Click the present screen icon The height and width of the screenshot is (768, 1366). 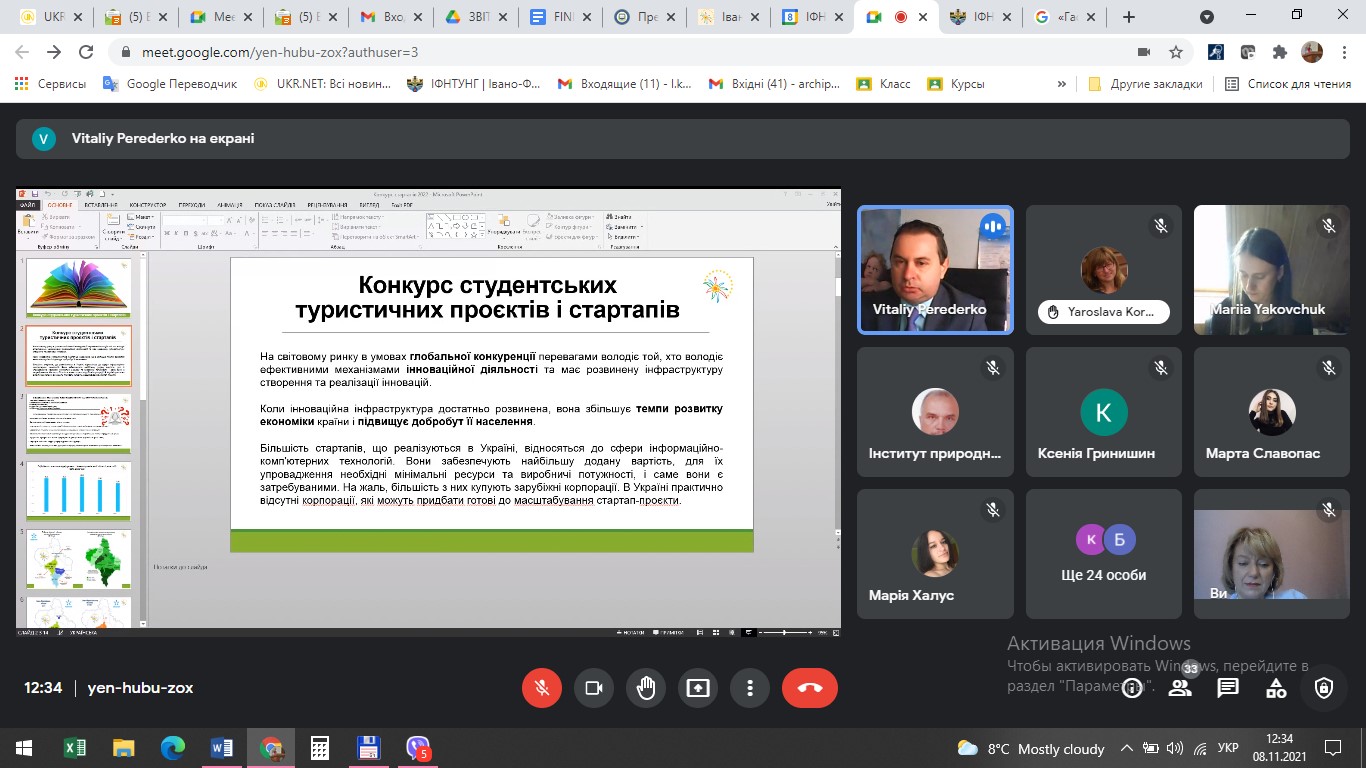click(698, 688)
